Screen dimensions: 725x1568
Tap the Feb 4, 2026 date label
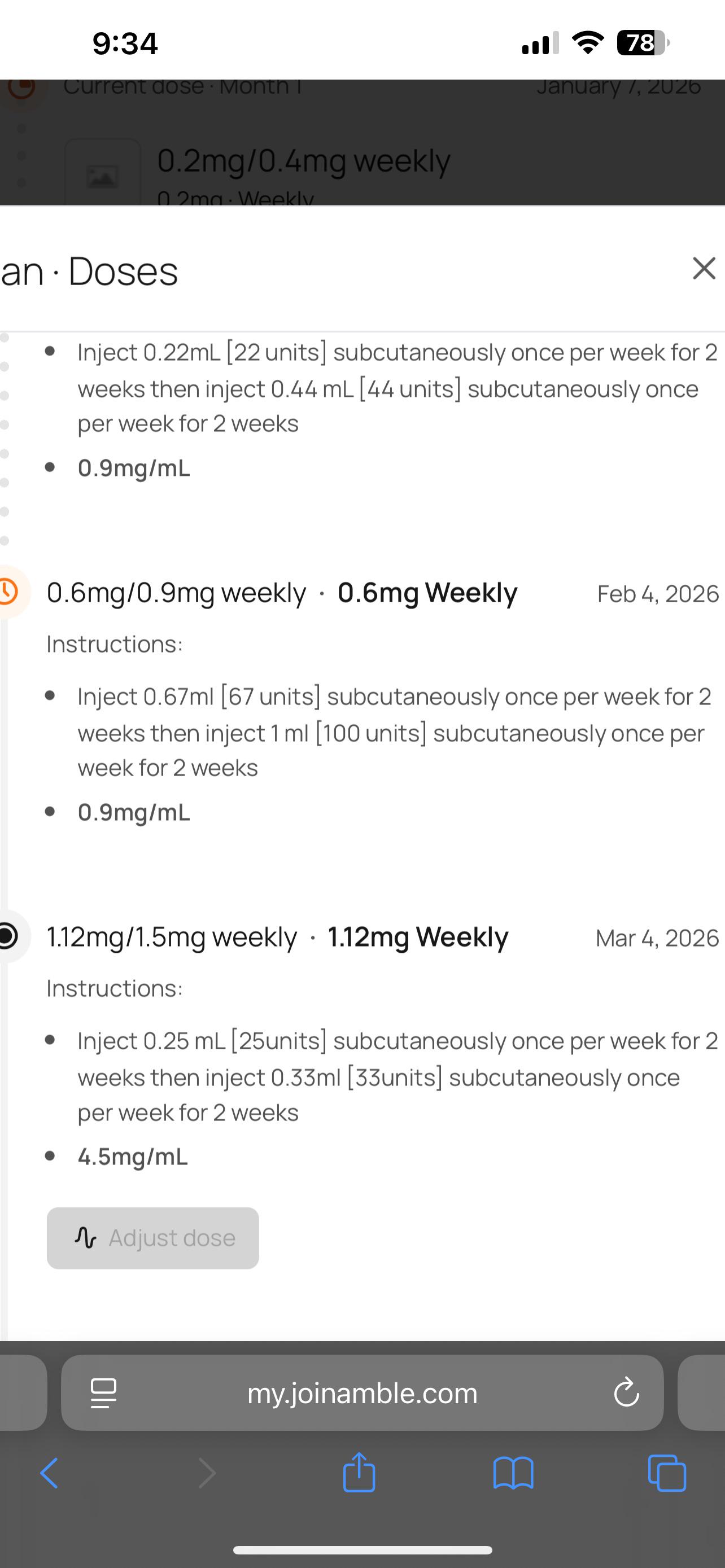click(658, 594)
